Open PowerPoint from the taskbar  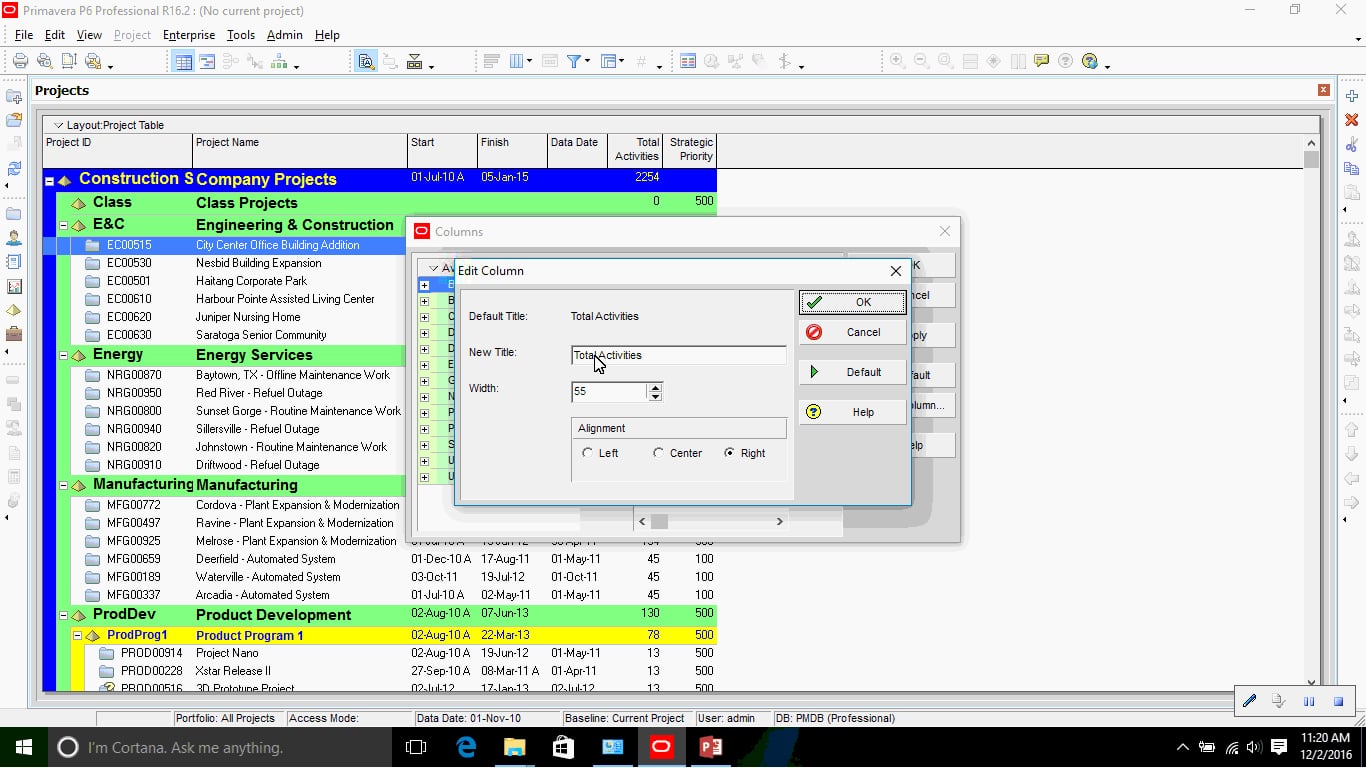click(710, 747)
